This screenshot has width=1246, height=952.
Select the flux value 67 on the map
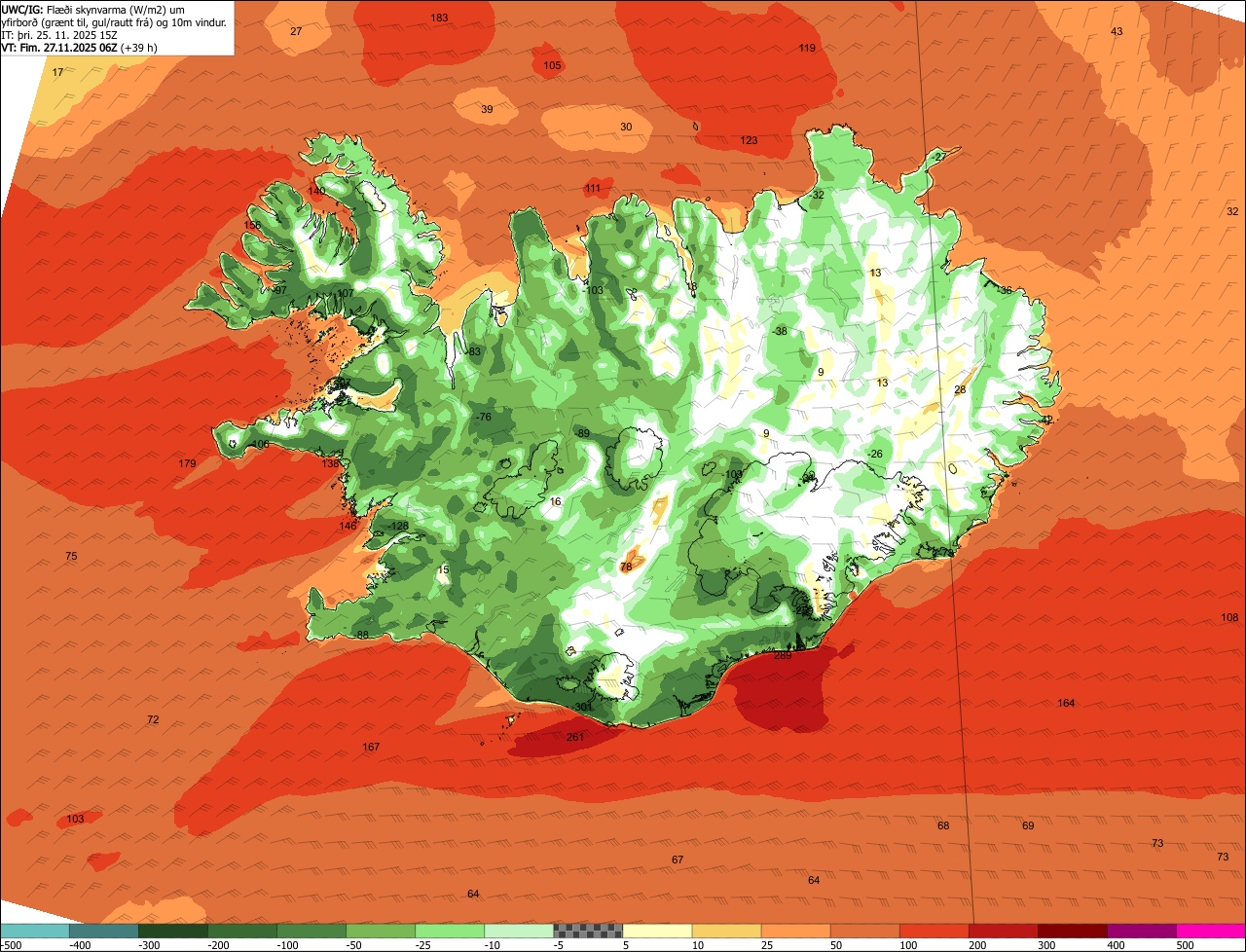(x=678, y=860)
